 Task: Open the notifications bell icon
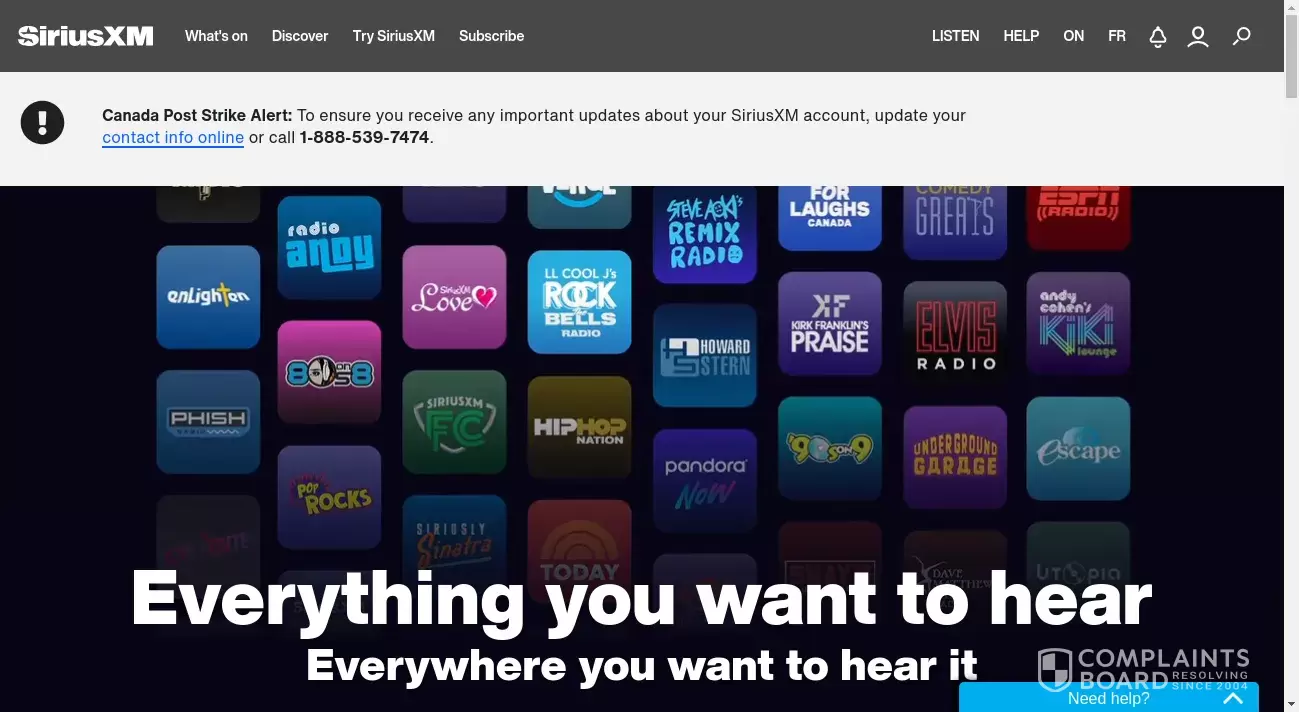click(x=1157, y=36)
